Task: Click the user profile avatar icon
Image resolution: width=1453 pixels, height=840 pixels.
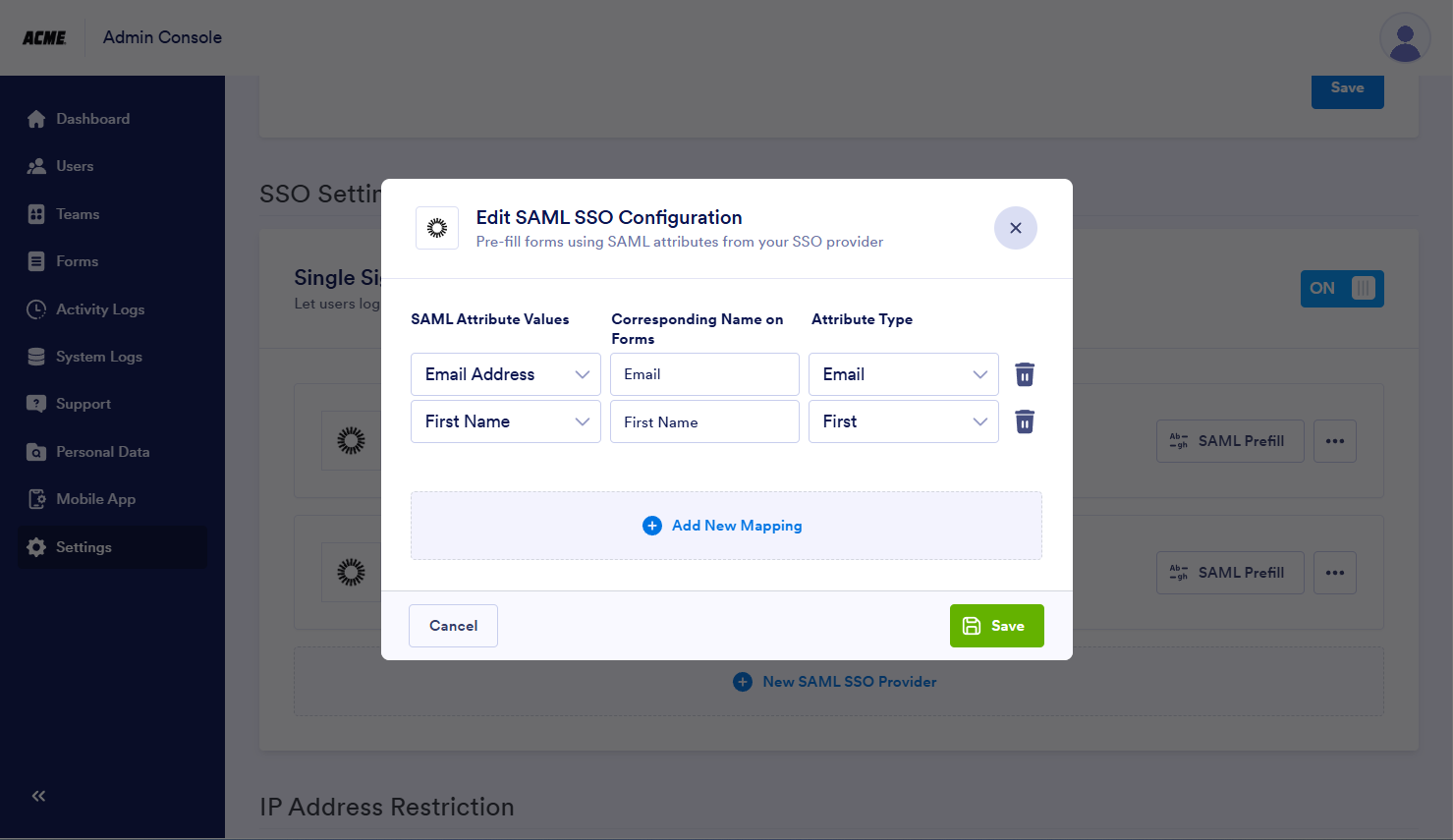Action: [1404, 38]
